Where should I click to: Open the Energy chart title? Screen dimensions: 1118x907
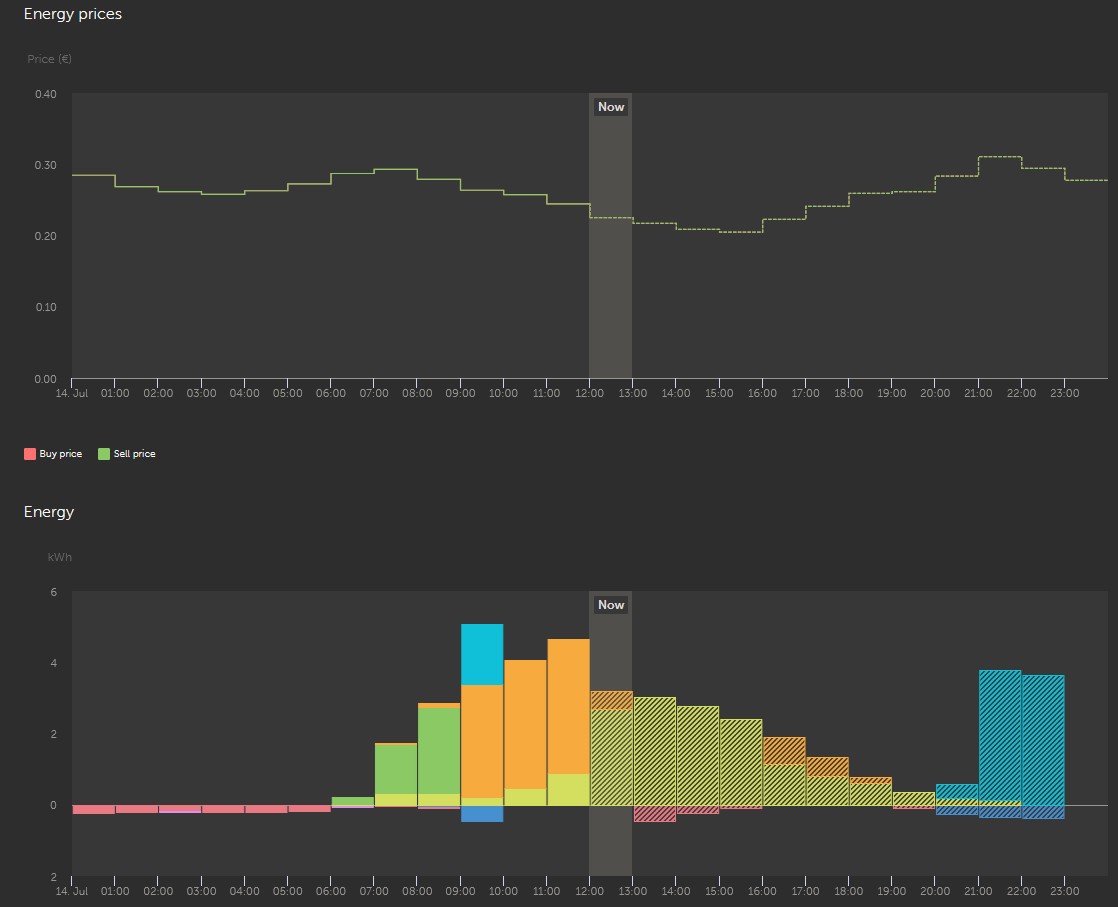coord(48,511)
